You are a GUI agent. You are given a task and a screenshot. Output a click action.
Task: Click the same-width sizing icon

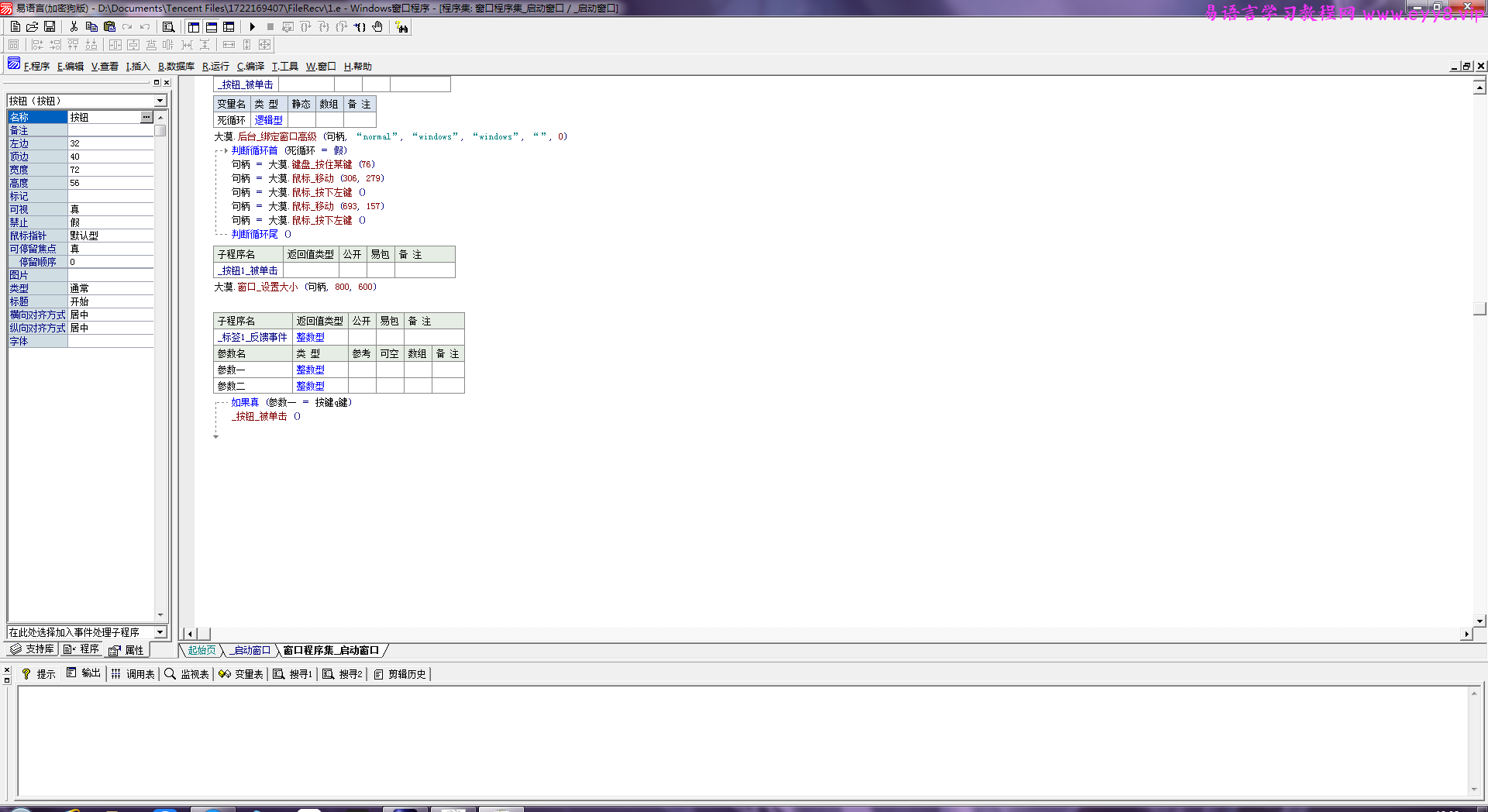coord(229,45)
